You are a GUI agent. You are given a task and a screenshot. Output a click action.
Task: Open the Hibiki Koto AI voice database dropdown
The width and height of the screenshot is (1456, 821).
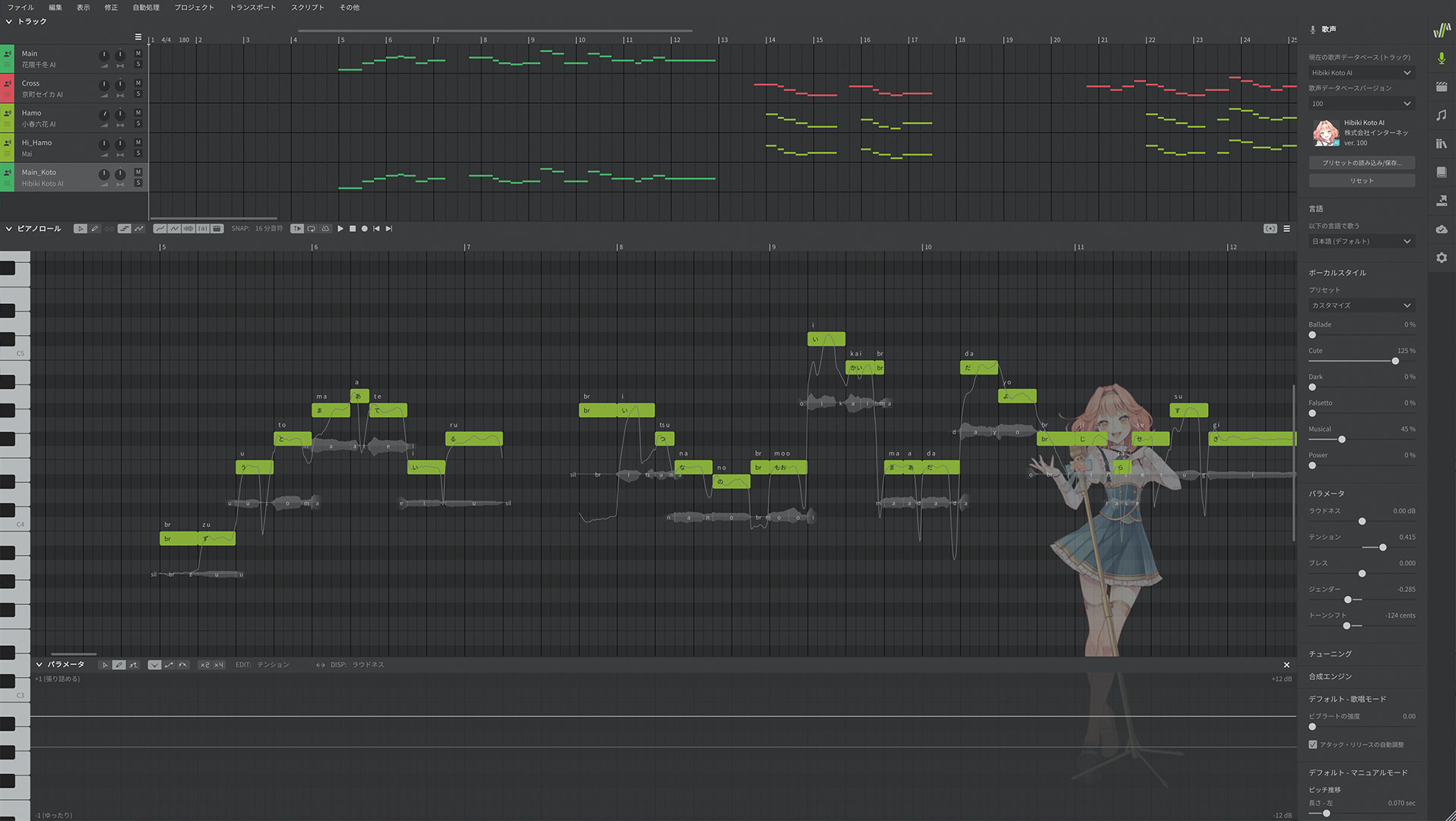coord(1361,73)
